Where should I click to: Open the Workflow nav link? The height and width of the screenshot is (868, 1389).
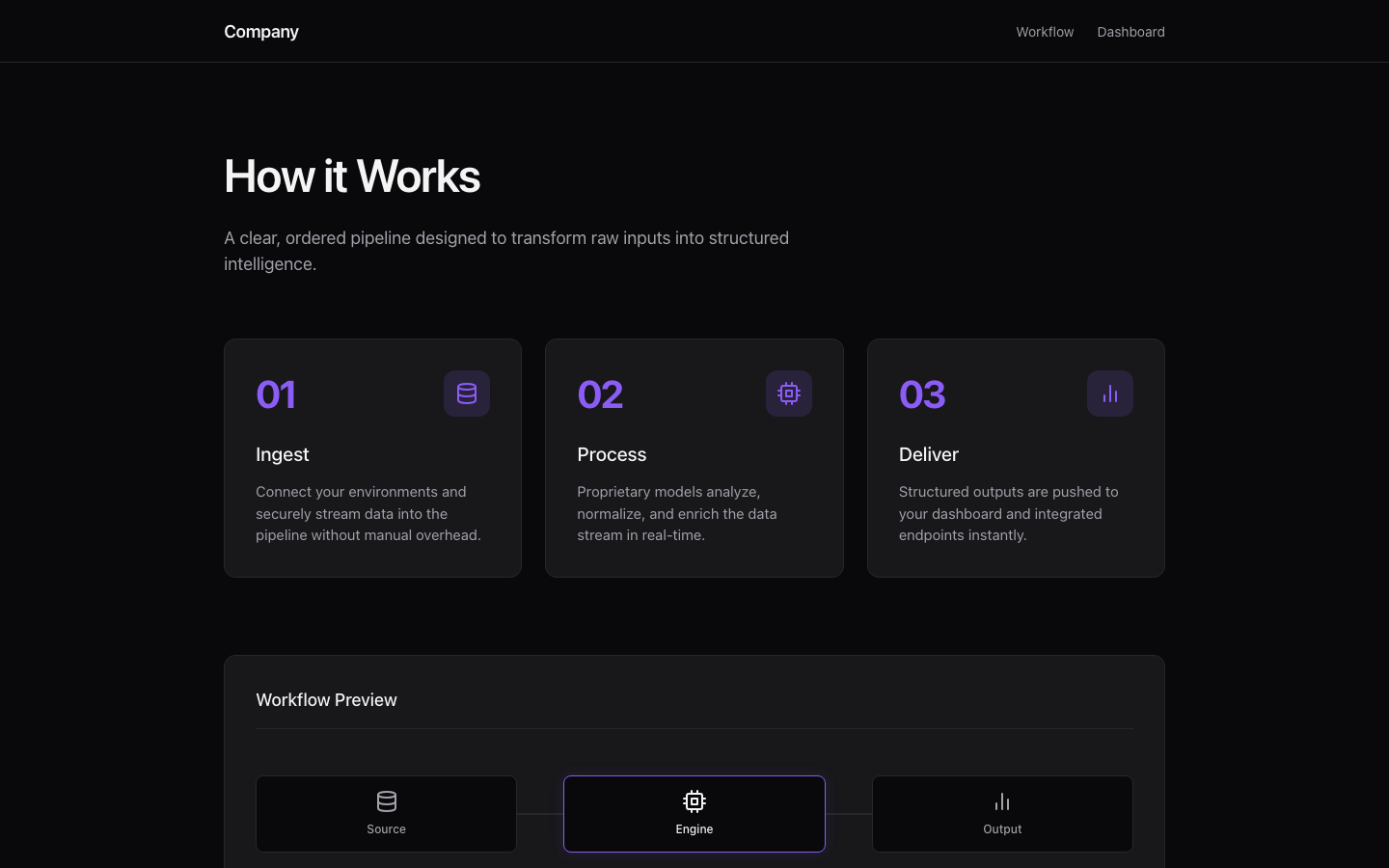coord(1045,32)
